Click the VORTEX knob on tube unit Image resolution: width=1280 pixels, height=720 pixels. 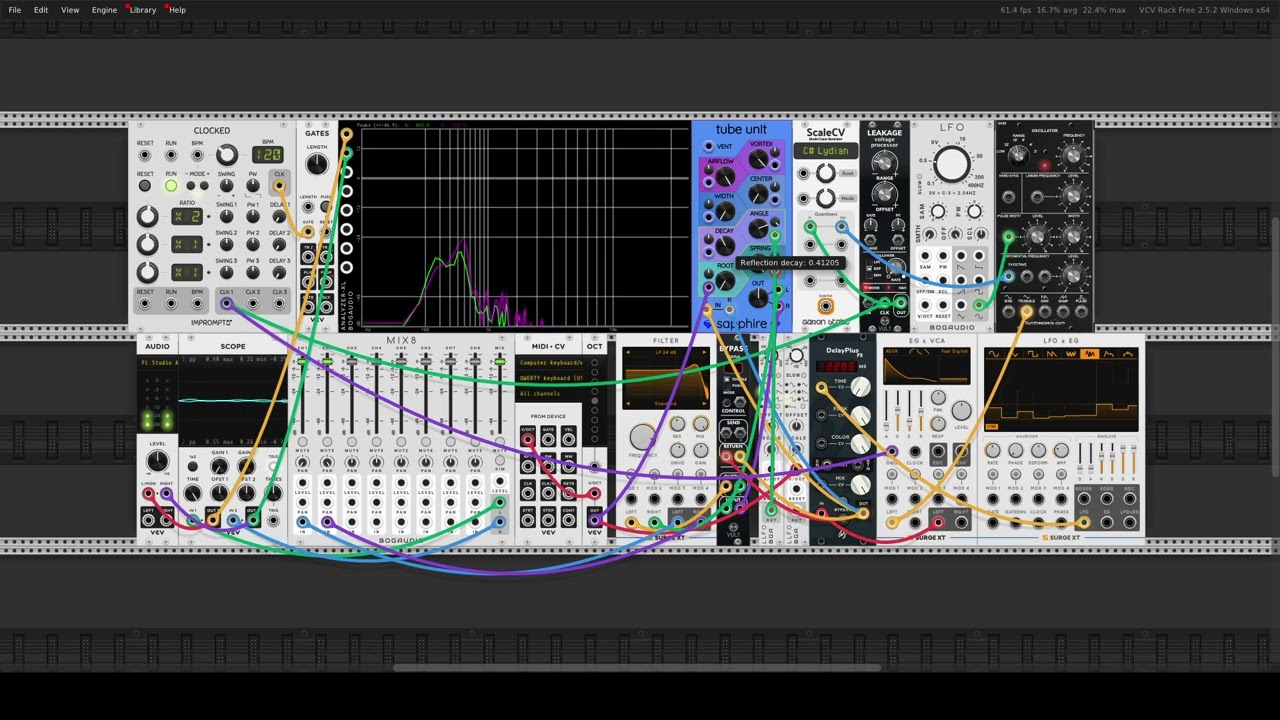pos(760,160)
